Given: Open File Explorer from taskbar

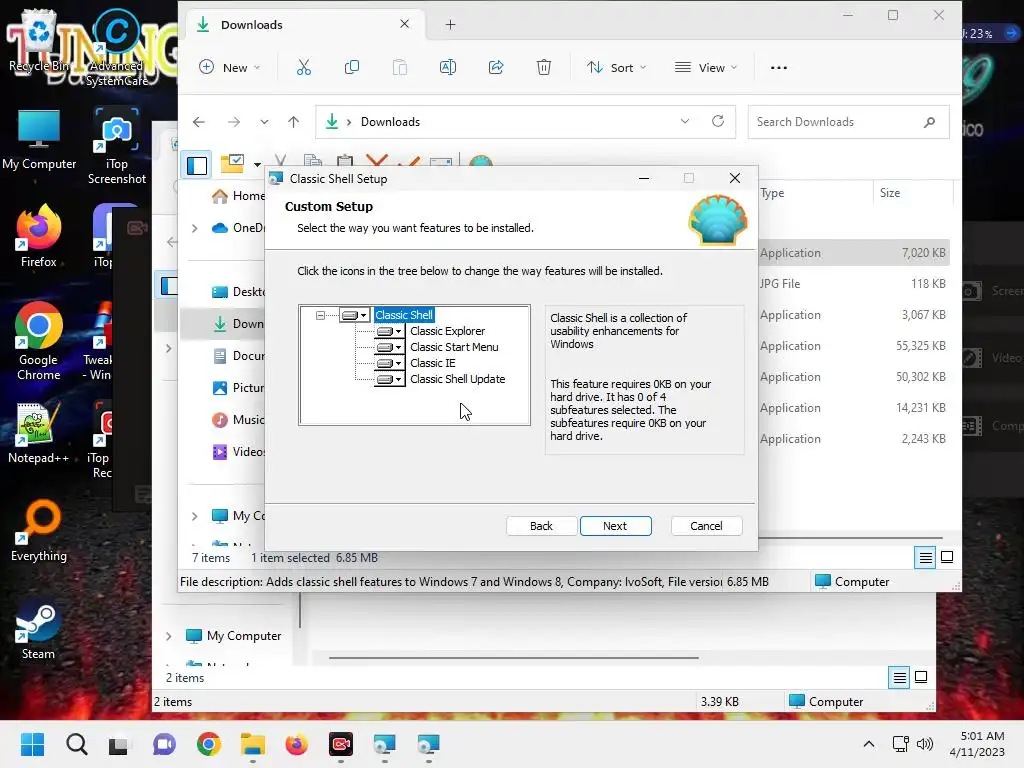Looking at the screenshot, I should 252,744.
